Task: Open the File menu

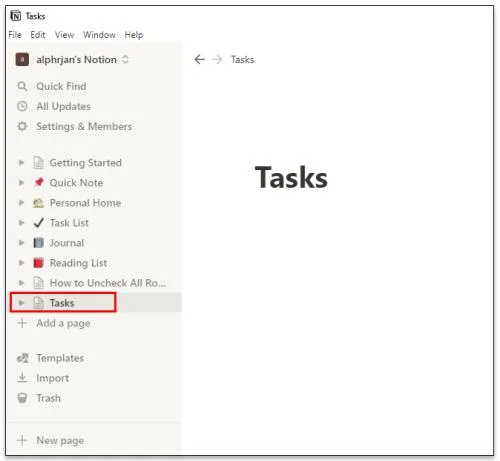Action: (15, 35)
